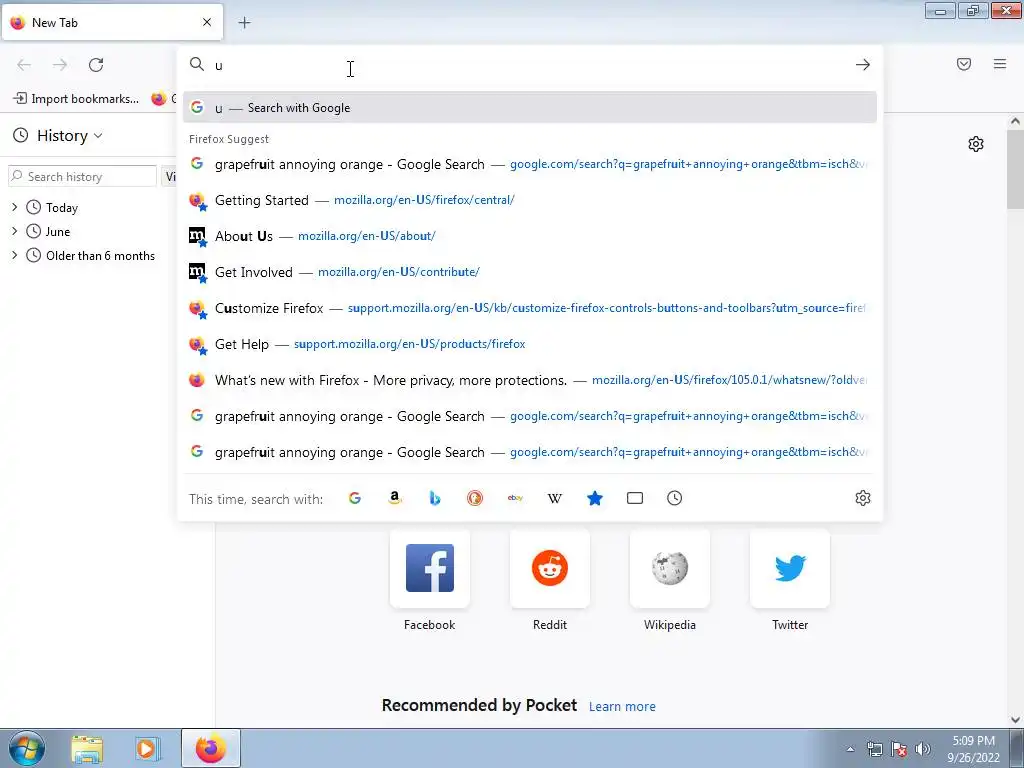This screenshot has width=1024, height=768.
Task: Expand the Today history folder
Action: click(x=14, y=207)
